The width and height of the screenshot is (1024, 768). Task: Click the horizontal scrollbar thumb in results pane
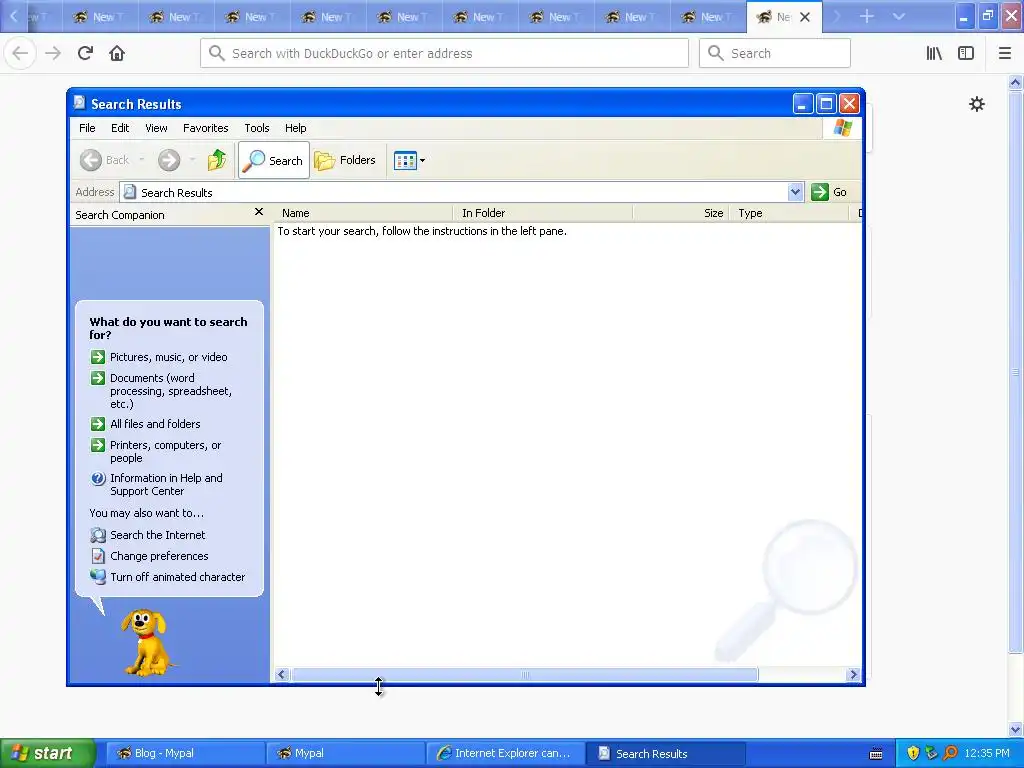(x=525, y=675)
